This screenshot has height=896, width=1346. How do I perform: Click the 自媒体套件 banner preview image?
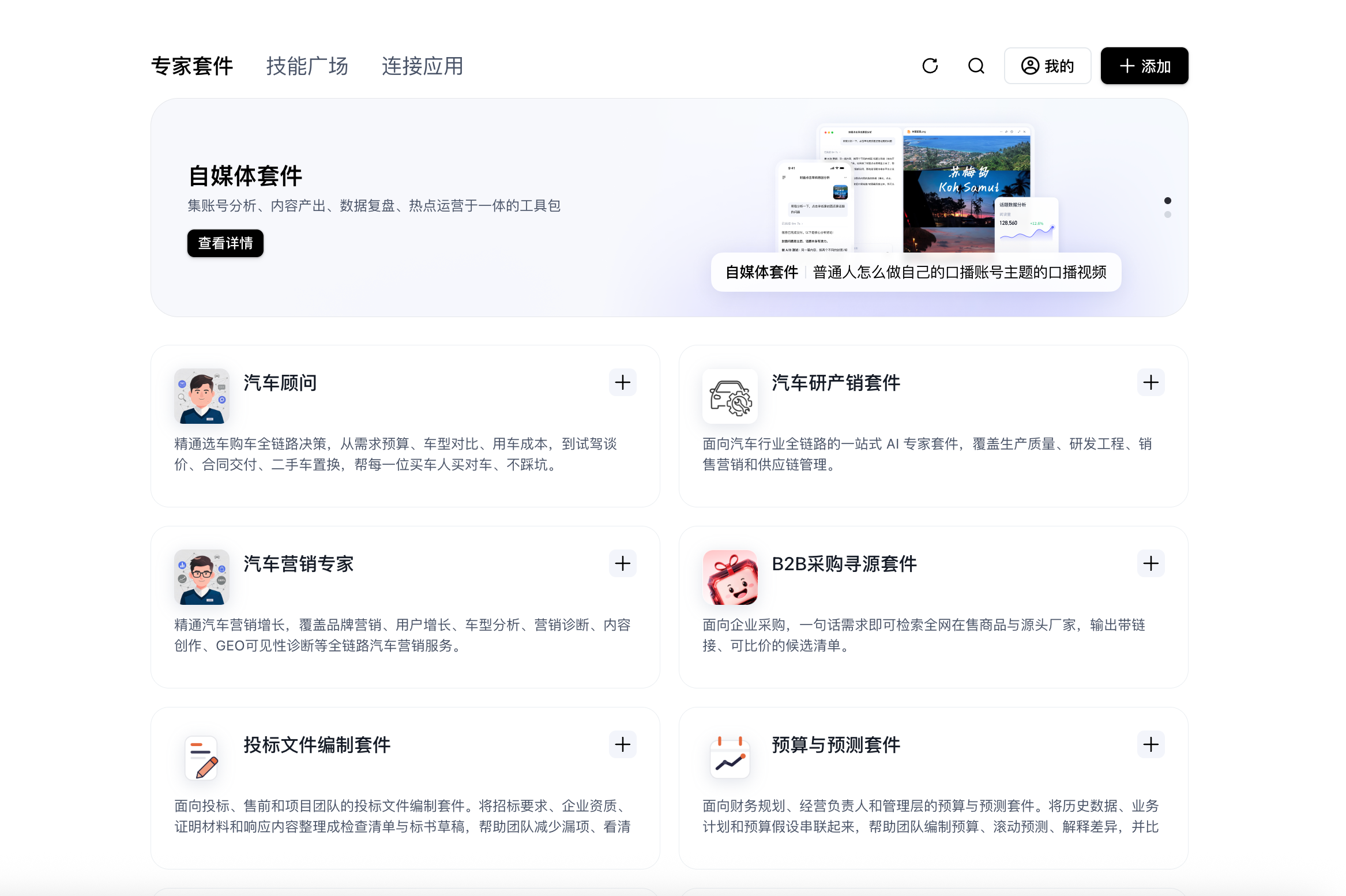(917, 189)
